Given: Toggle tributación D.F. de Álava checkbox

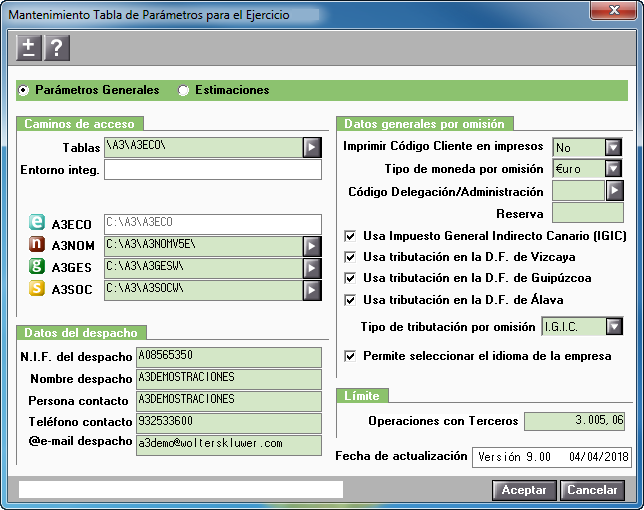Looking at the screenshot, I should (x=350, y=300).
